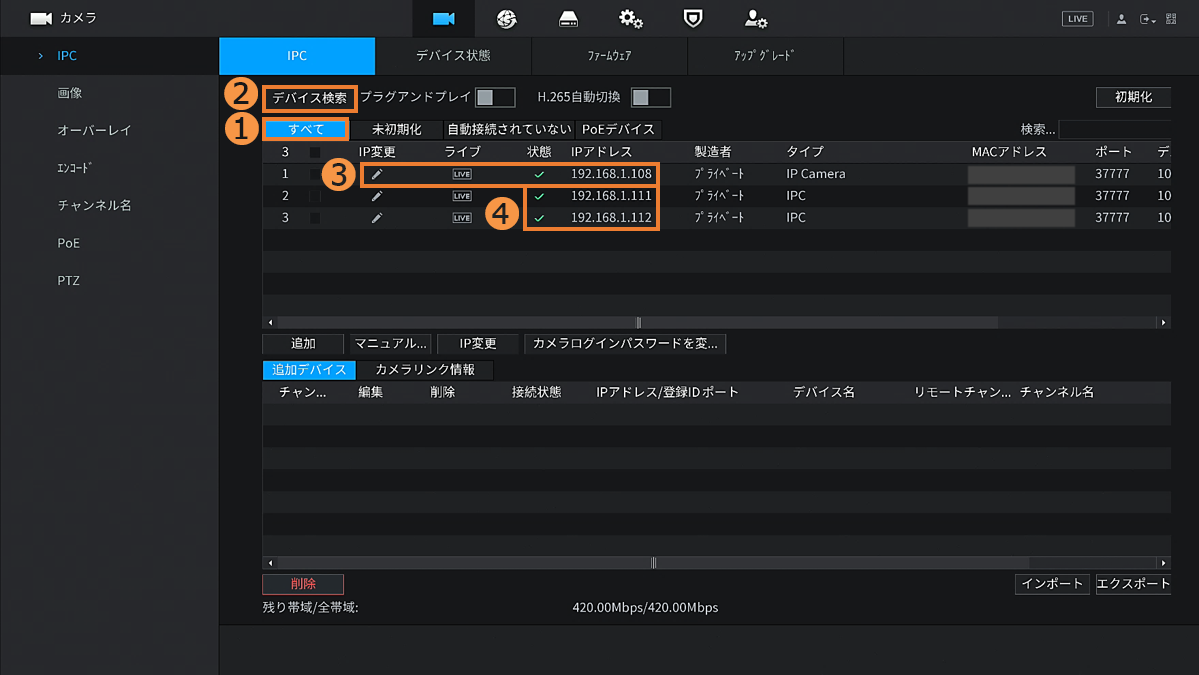Switch to the デバイス状態 tab
1199x675 pixels.
pos(453,56)
